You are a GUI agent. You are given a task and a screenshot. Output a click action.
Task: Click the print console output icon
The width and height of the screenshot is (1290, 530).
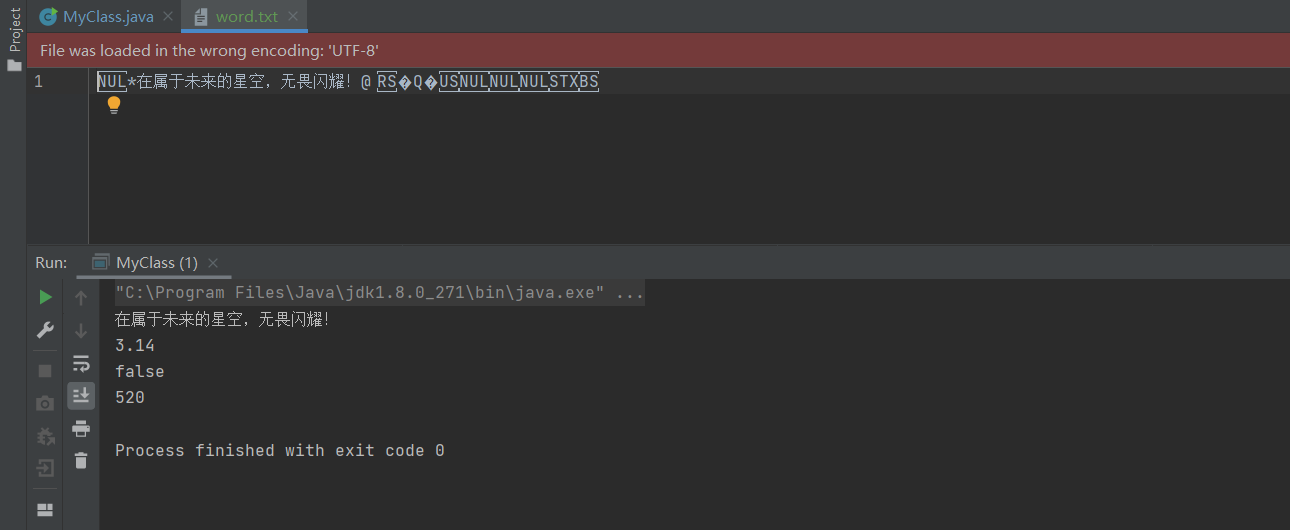point(81,428)
